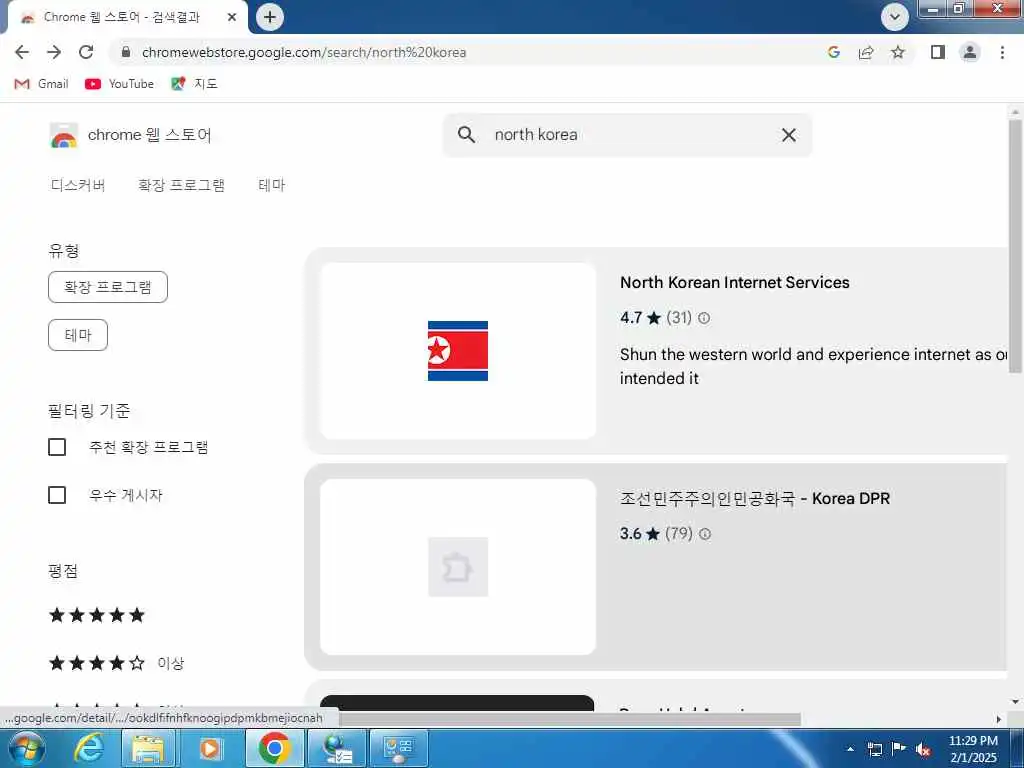The image size is (1024, 768).
Task: View site info via the lock icon
Action: tap(126, 52)
